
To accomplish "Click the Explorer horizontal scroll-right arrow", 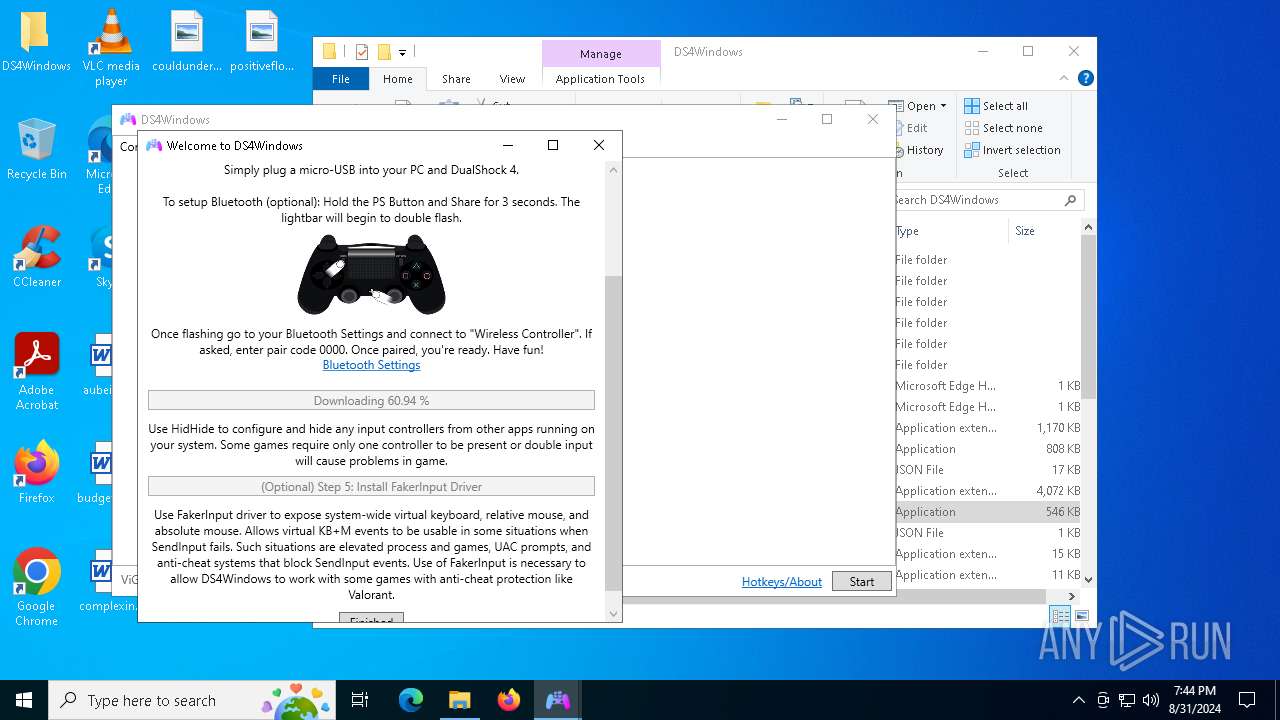I will coord(1072,596).
